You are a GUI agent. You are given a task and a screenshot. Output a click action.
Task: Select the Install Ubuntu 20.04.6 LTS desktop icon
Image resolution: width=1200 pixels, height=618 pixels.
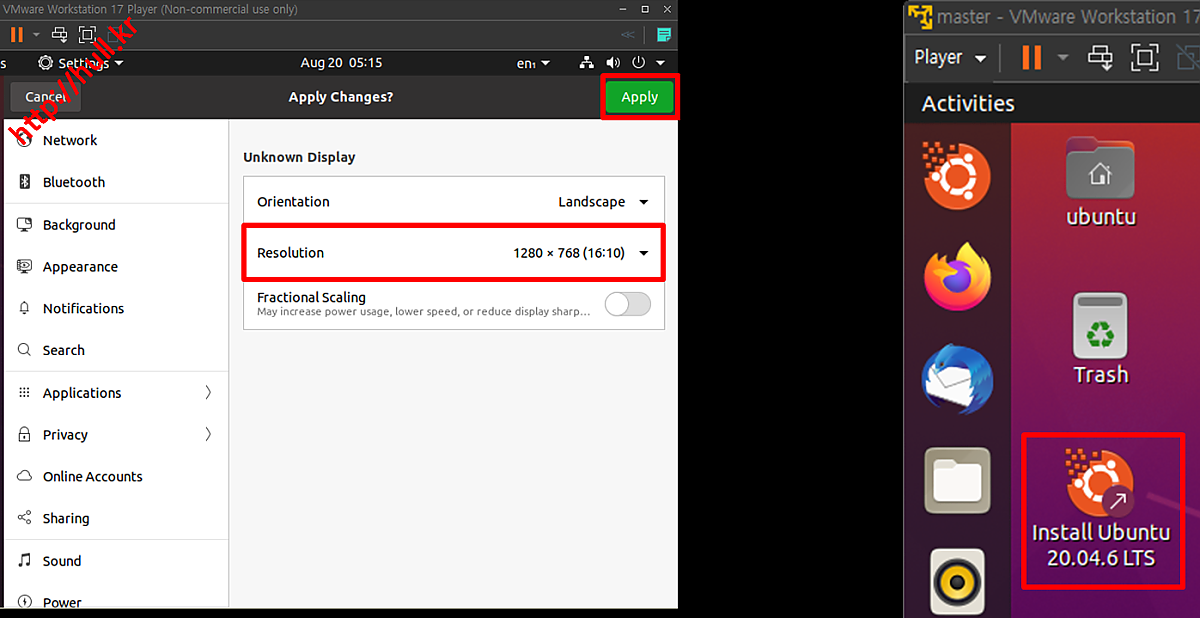pyautogui.click(x=1101, y=510)
